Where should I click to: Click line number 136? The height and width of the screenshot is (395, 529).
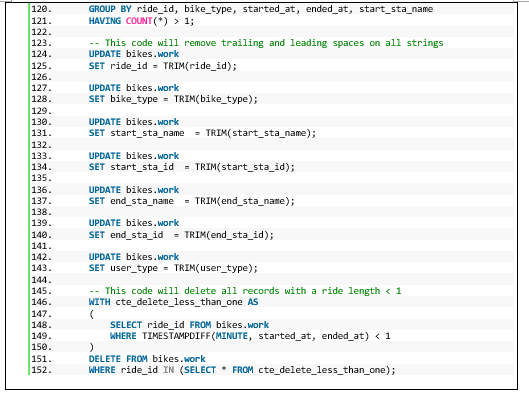click(42, 190)
